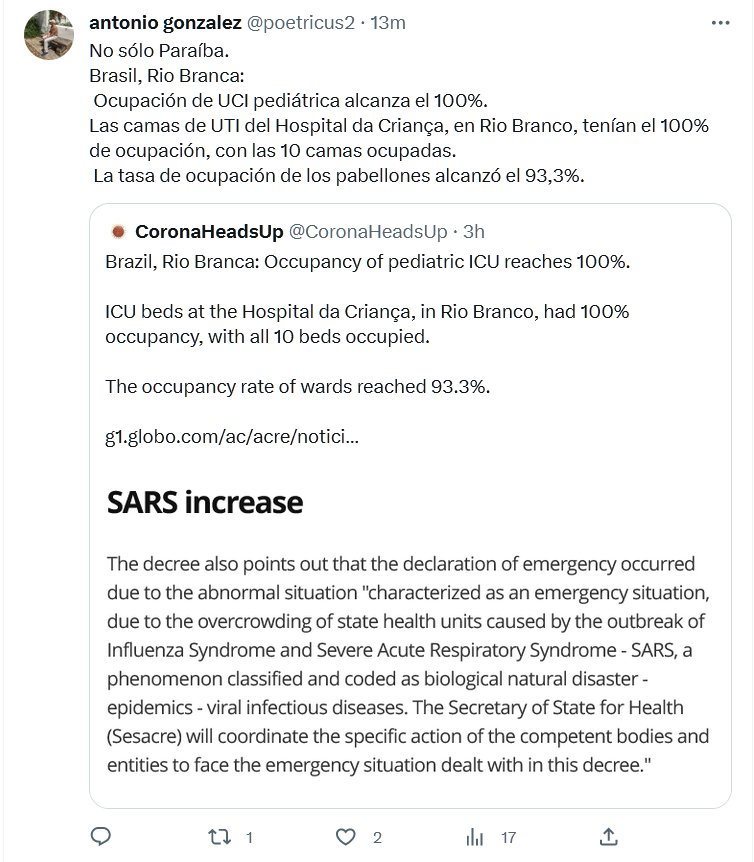Click antonio gonzalez profile avatar
This screenshot has height=862, width=754.
click(48, 37)
